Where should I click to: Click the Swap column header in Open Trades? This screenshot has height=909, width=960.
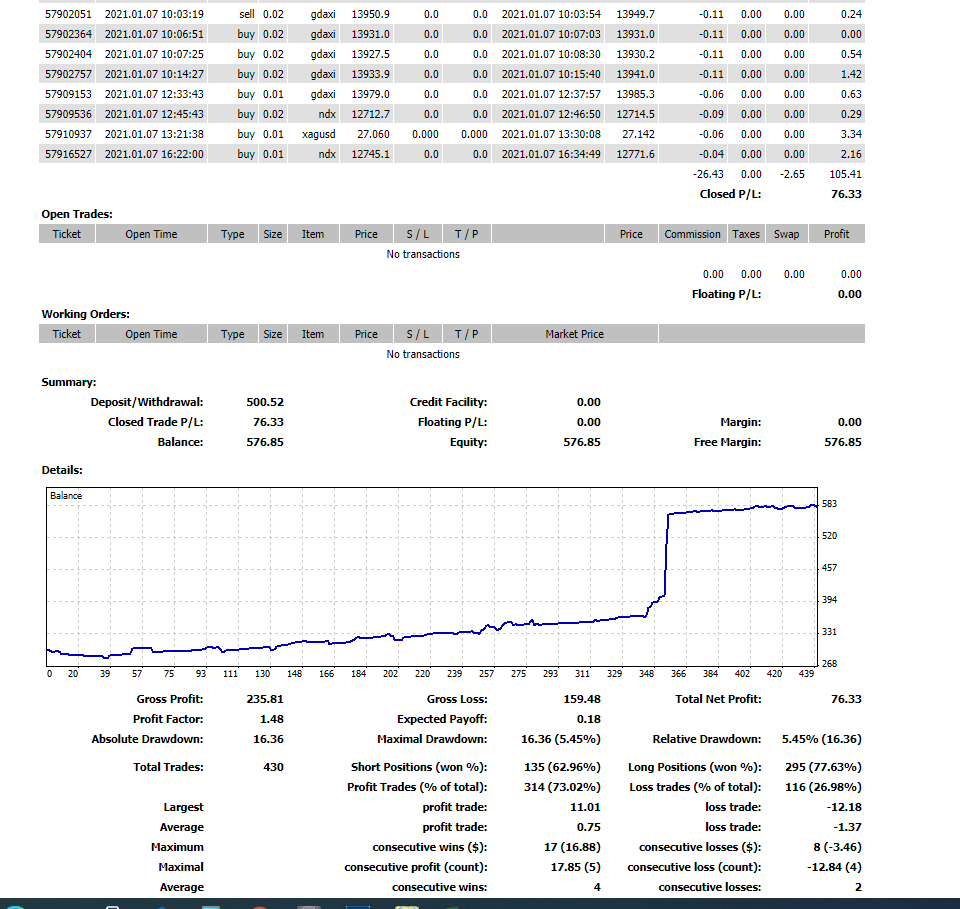pos(786,234)
